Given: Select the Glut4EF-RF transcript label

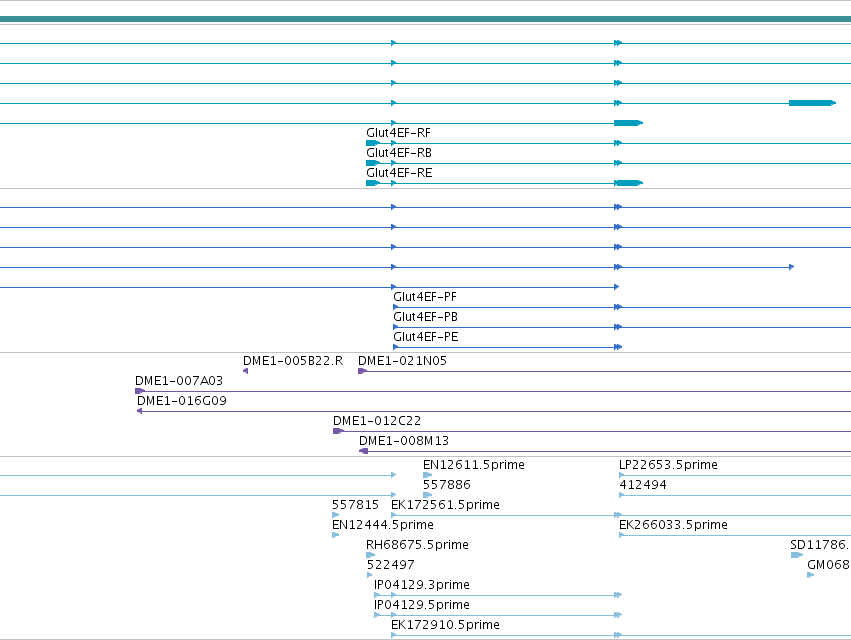Looking at the screenshot, I should tap(398, 133).
